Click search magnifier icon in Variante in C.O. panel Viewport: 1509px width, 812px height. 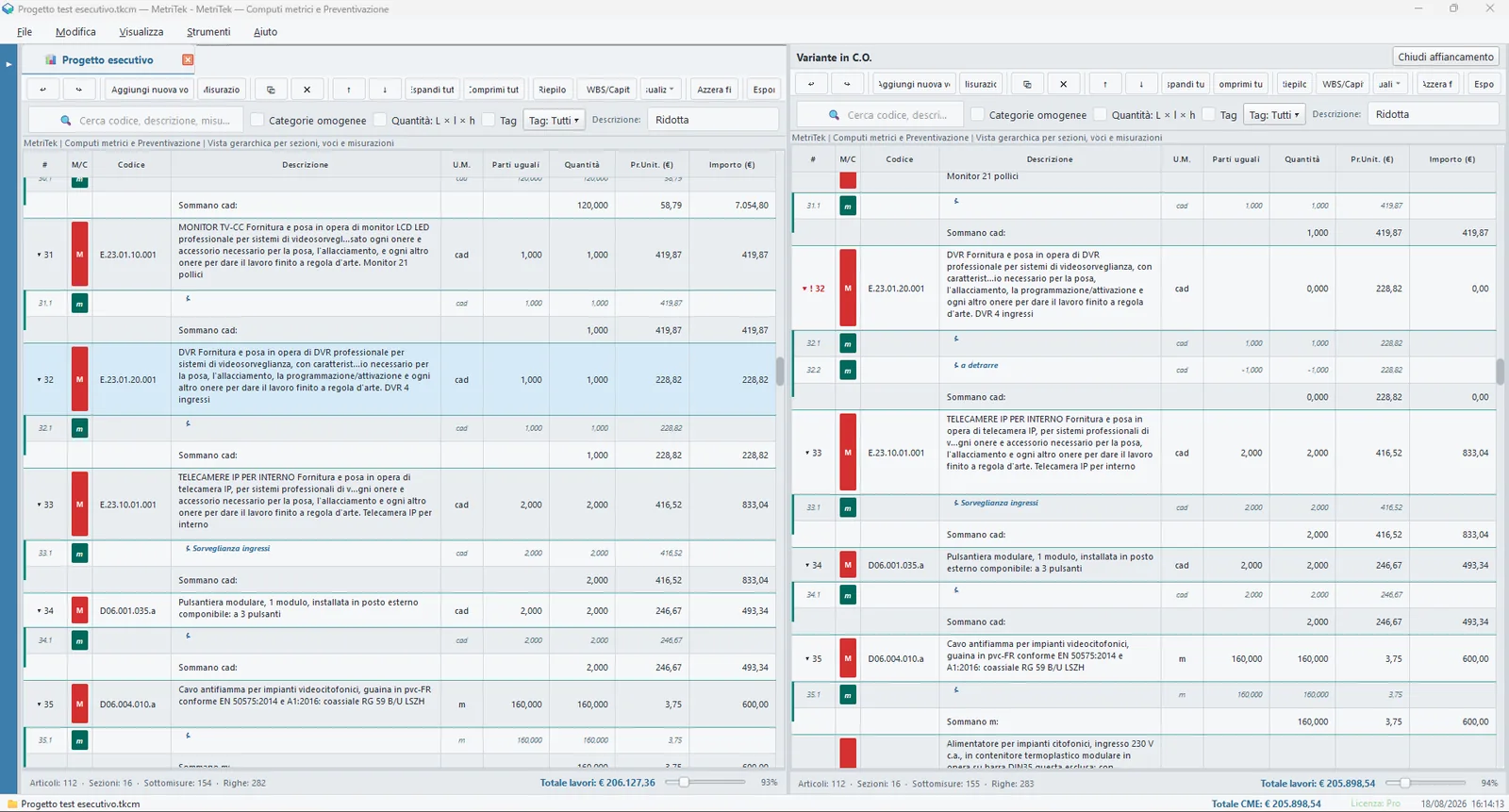click(835, 115)
